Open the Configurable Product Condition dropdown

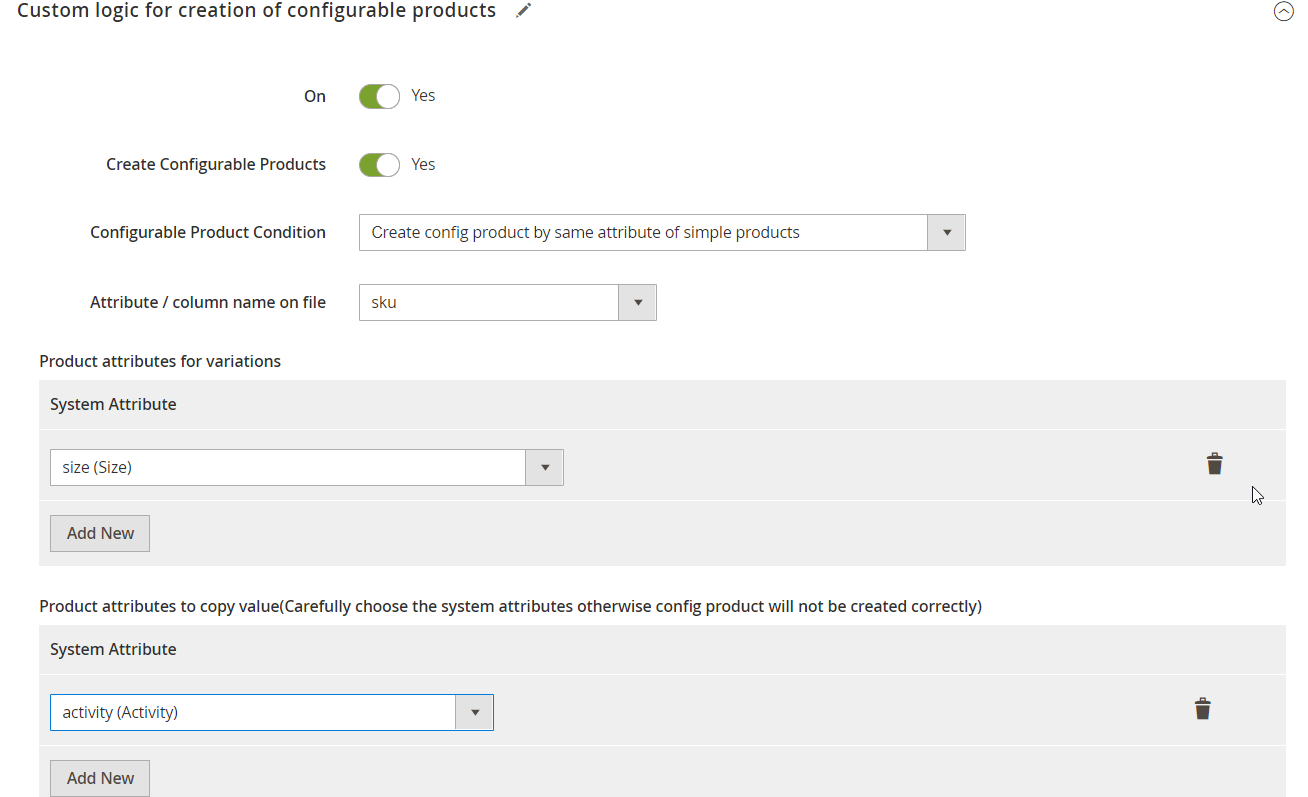coord(661,233)
